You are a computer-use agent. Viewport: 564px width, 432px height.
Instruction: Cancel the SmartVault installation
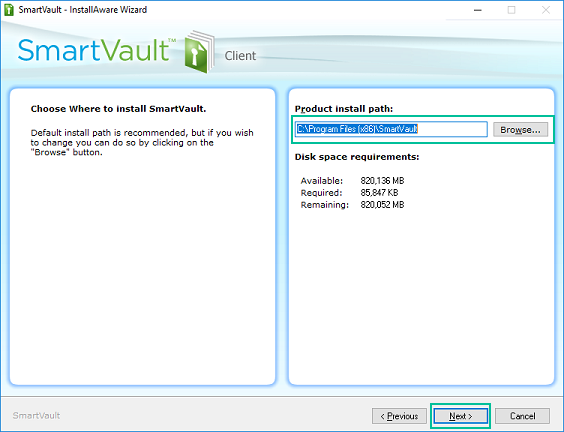click(x=522, y=416)
